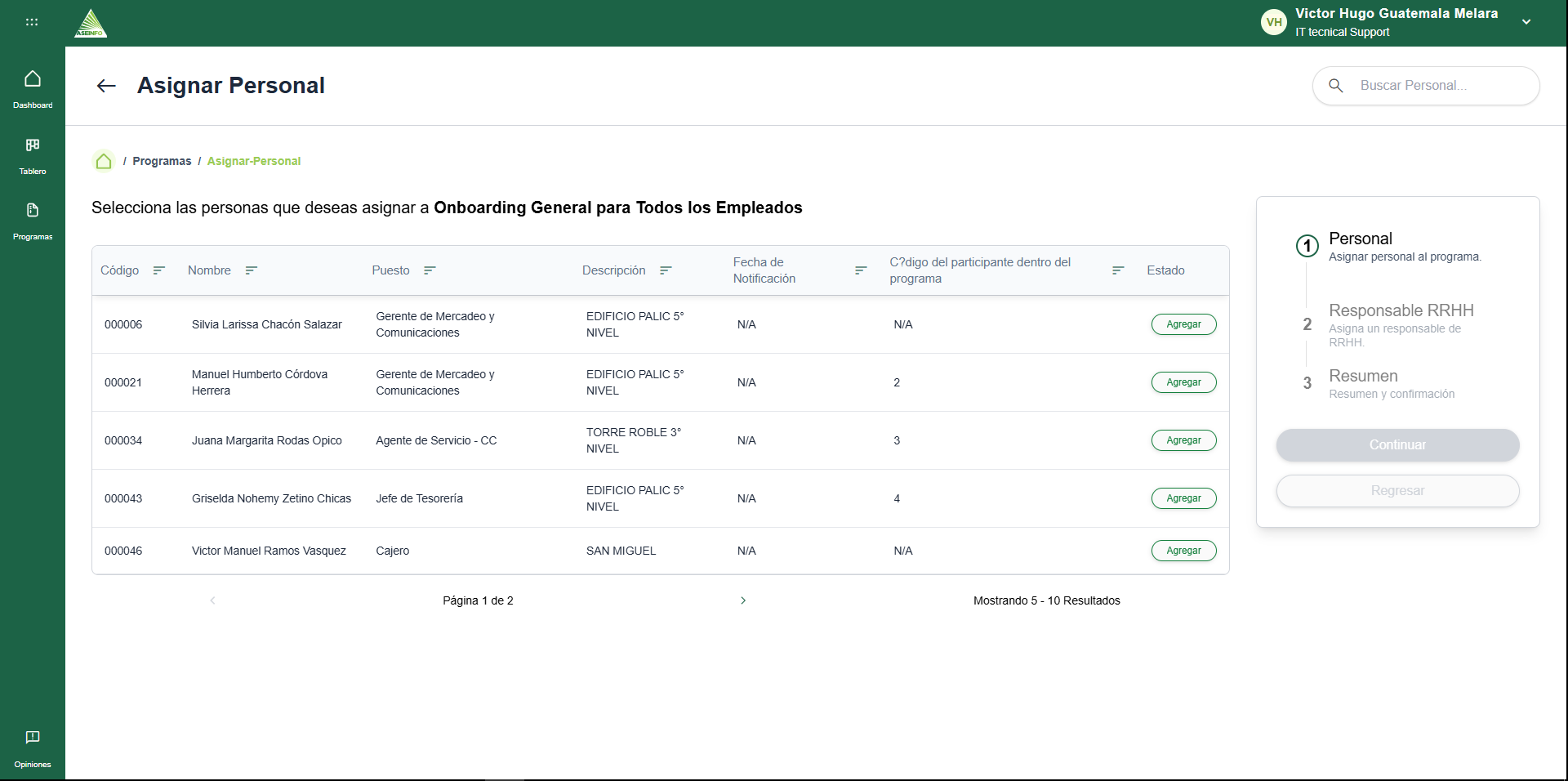
Task: Select step 3 Resumen
Action: [1379, 383]
